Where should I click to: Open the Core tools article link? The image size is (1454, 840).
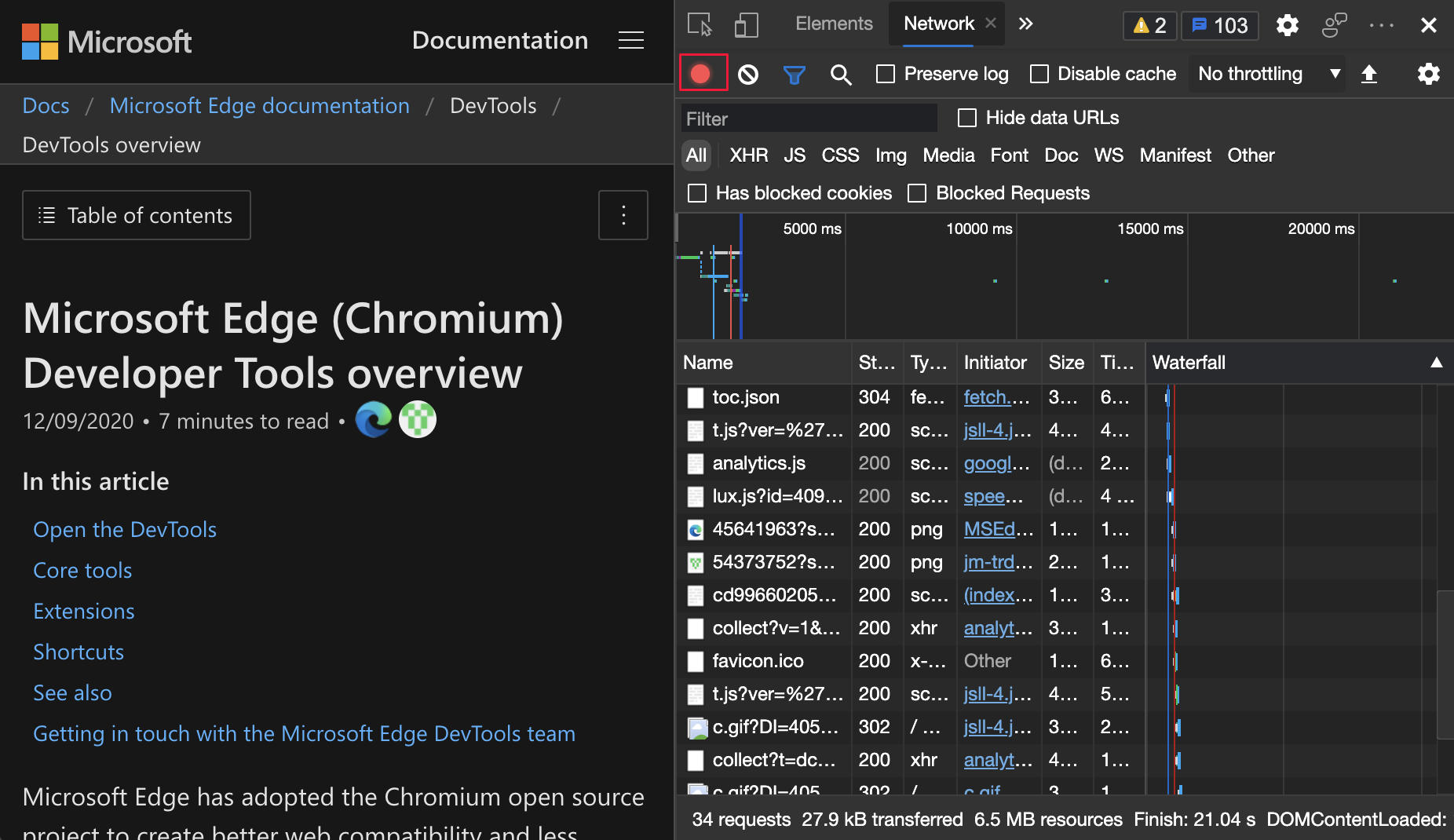point(82,571)
